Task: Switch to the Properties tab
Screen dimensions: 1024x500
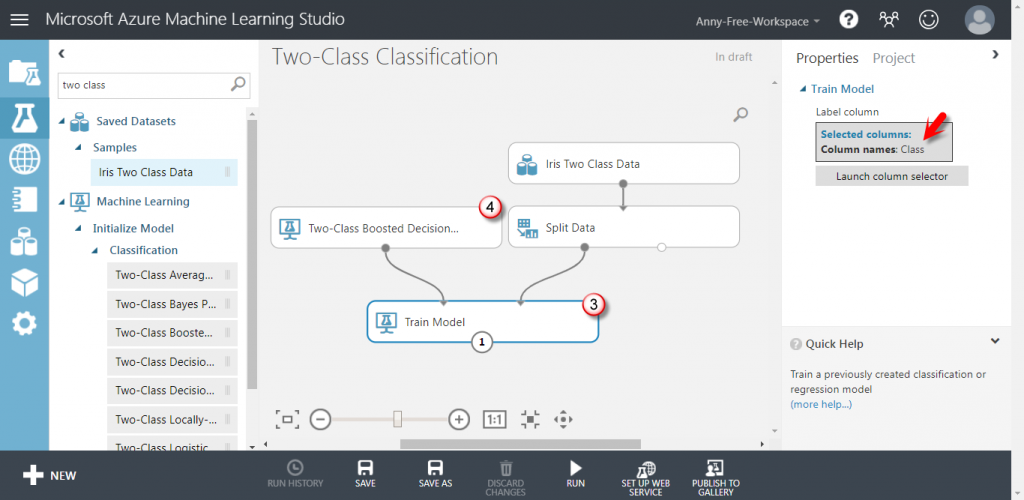Action: point(827,58)
